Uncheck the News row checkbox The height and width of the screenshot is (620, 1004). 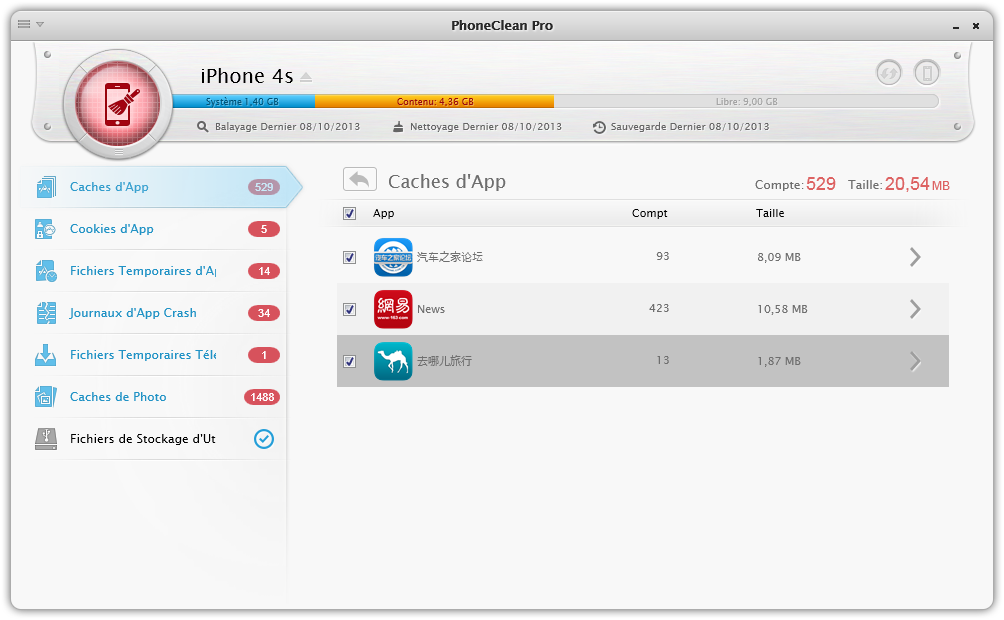350,309
